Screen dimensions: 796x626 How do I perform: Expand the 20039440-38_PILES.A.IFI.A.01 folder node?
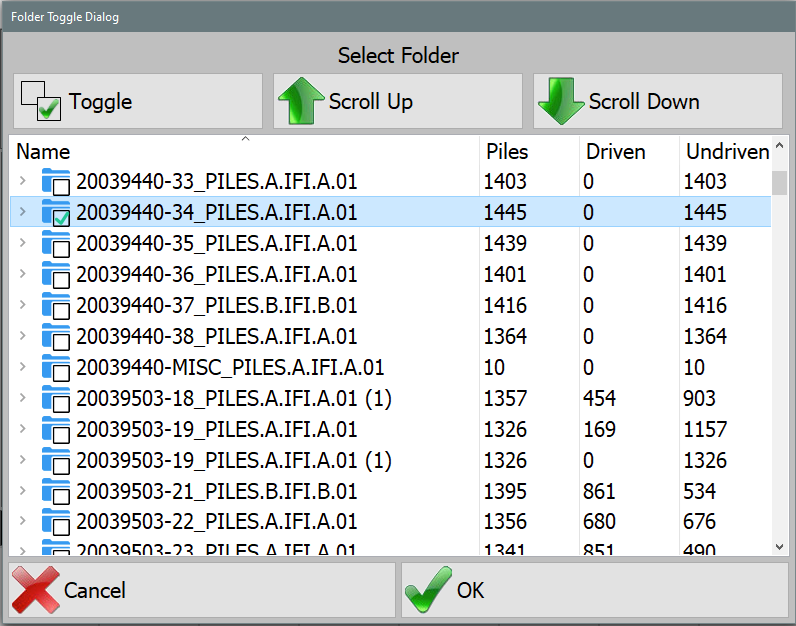coord(22,335)
